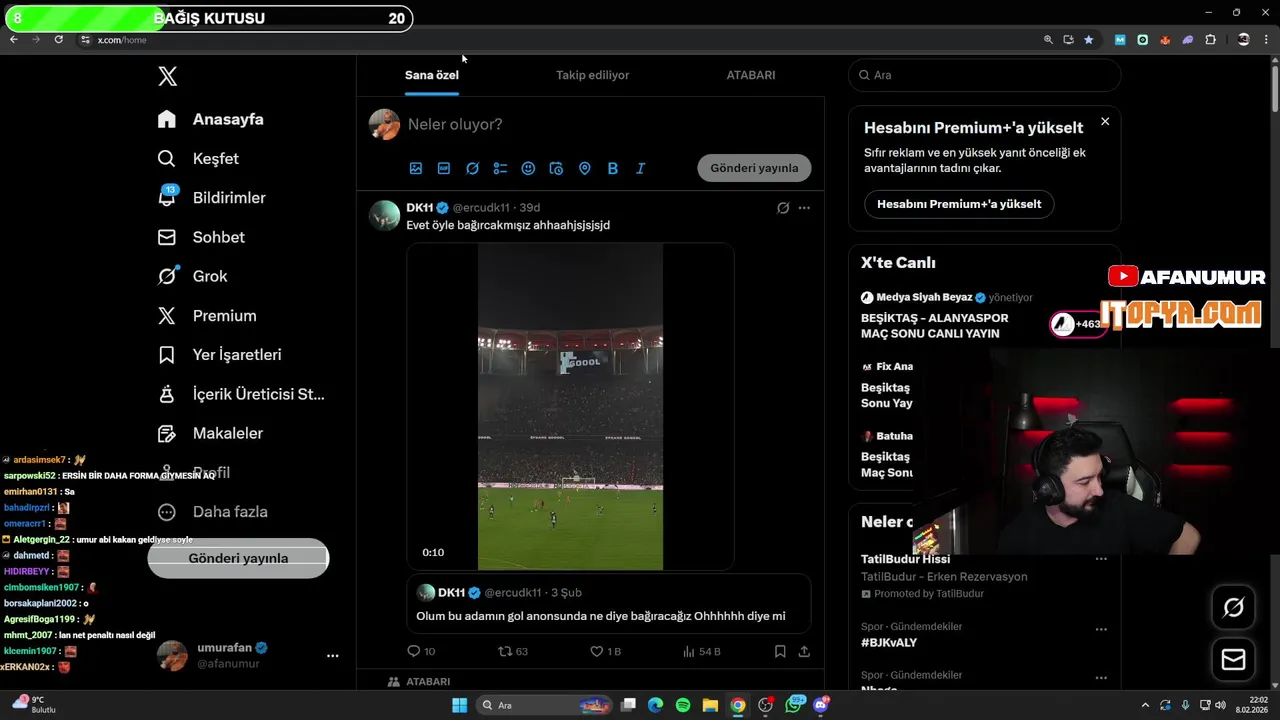Click the Grok icon on DK11's post
The image size is (1280, 720).
pos(783,208)
